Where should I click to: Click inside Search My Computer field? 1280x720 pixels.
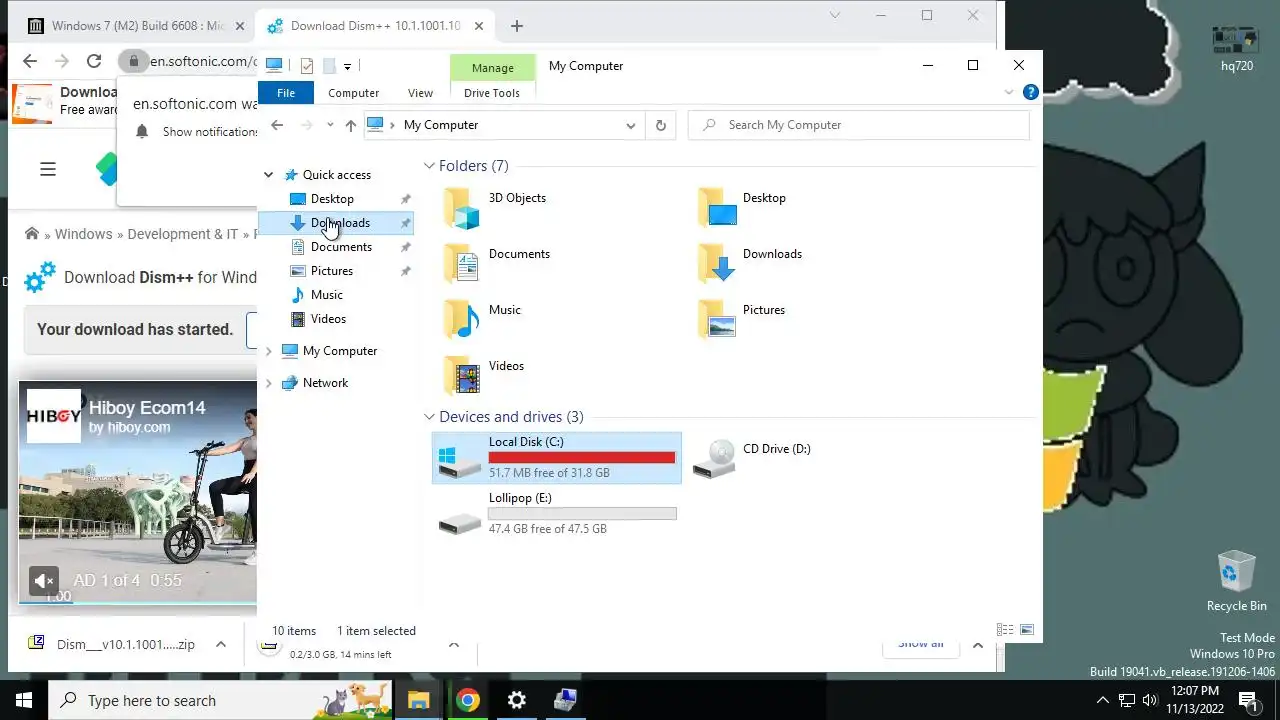tap(859, 125)
